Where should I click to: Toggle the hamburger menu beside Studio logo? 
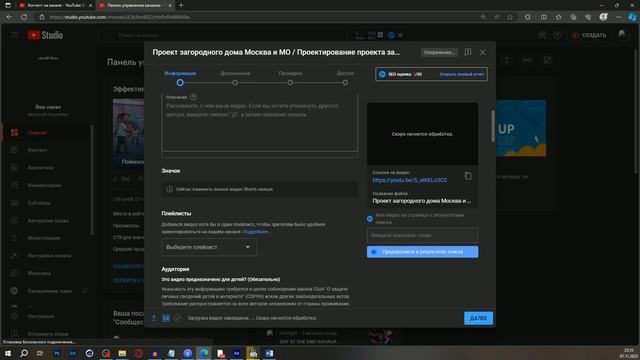(x=14, y=35)
